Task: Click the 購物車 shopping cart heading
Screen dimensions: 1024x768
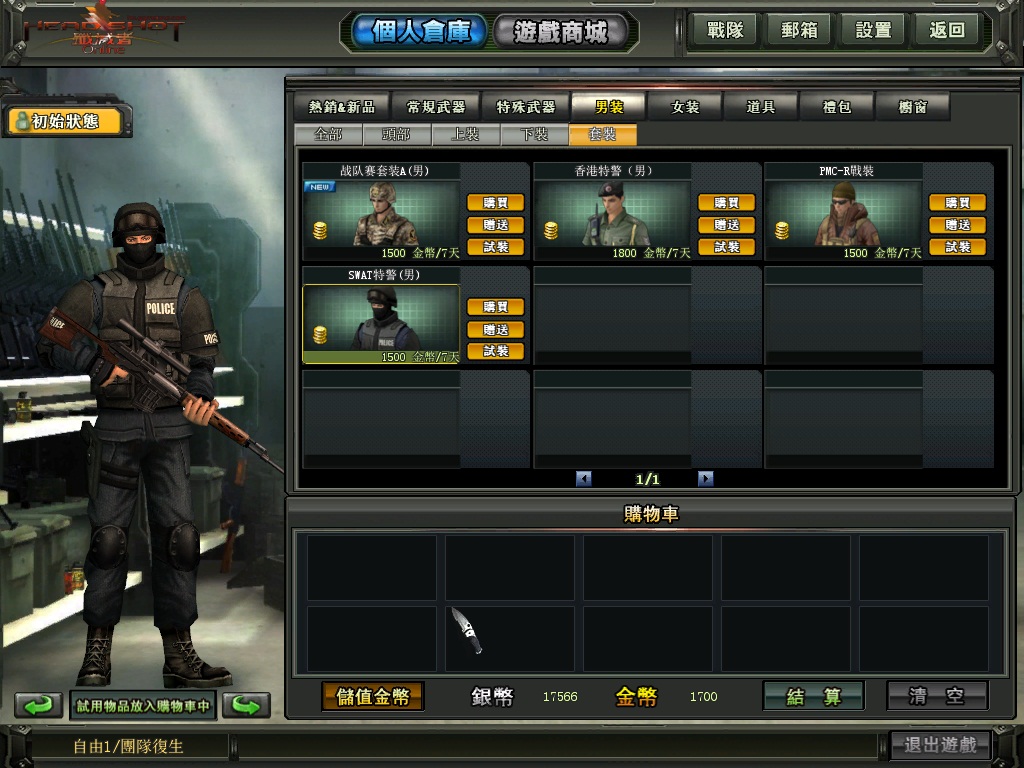Action: tap(651, 514)
